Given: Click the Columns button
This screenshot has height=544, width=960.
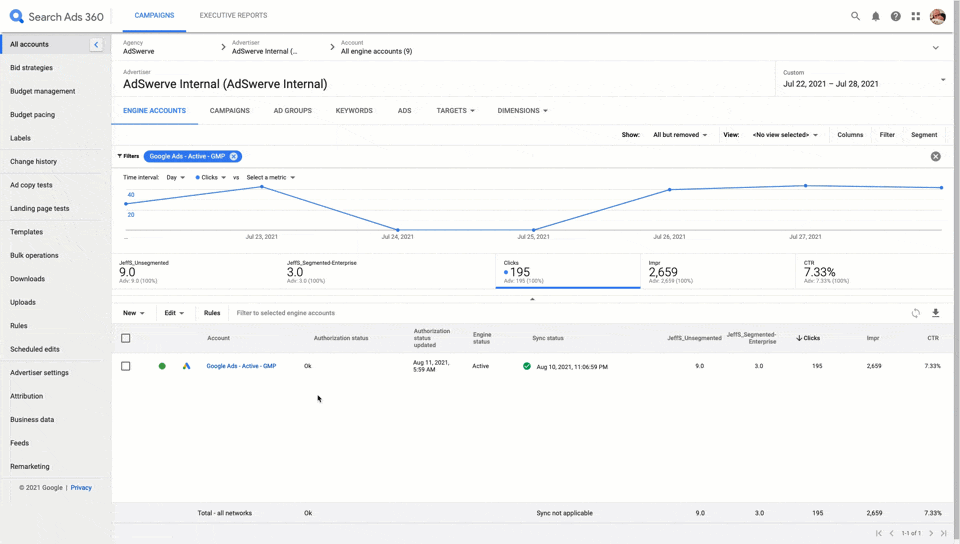Looking at the screenshot, I should point(850,135).
